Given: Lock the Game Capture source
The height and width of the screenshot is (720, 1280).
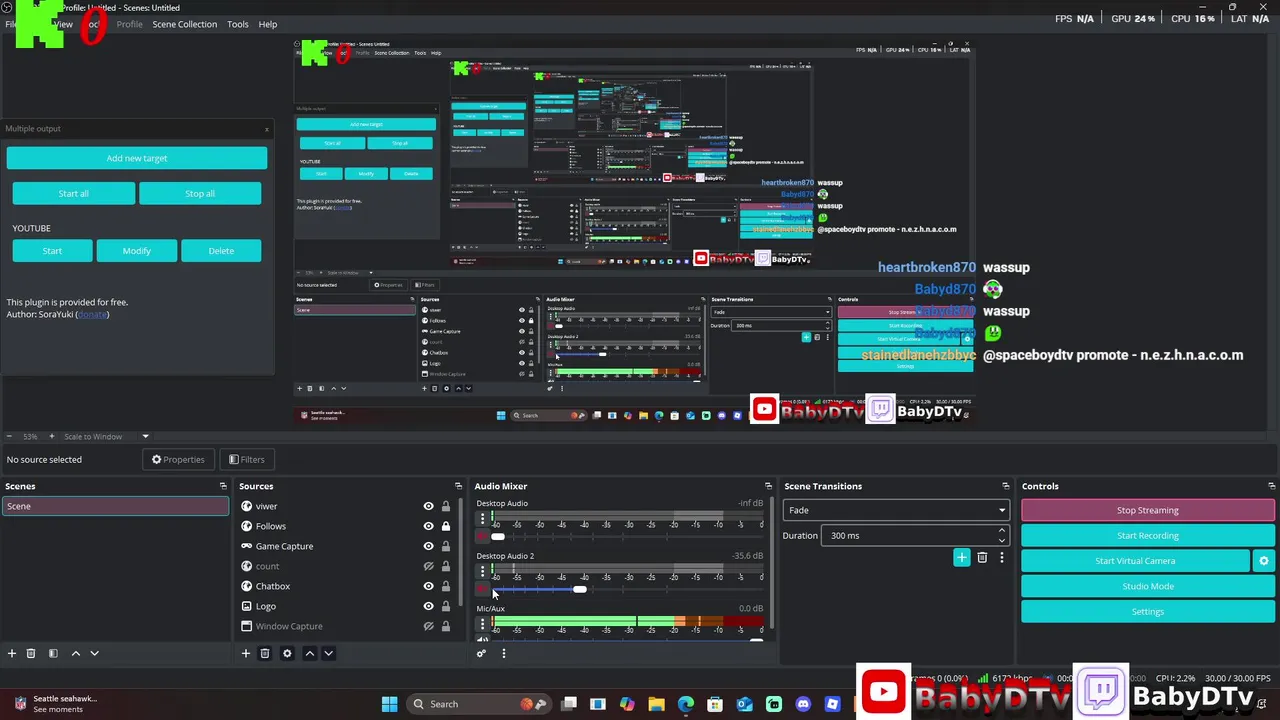Looking at the screenshot, I should click(446, 546).
